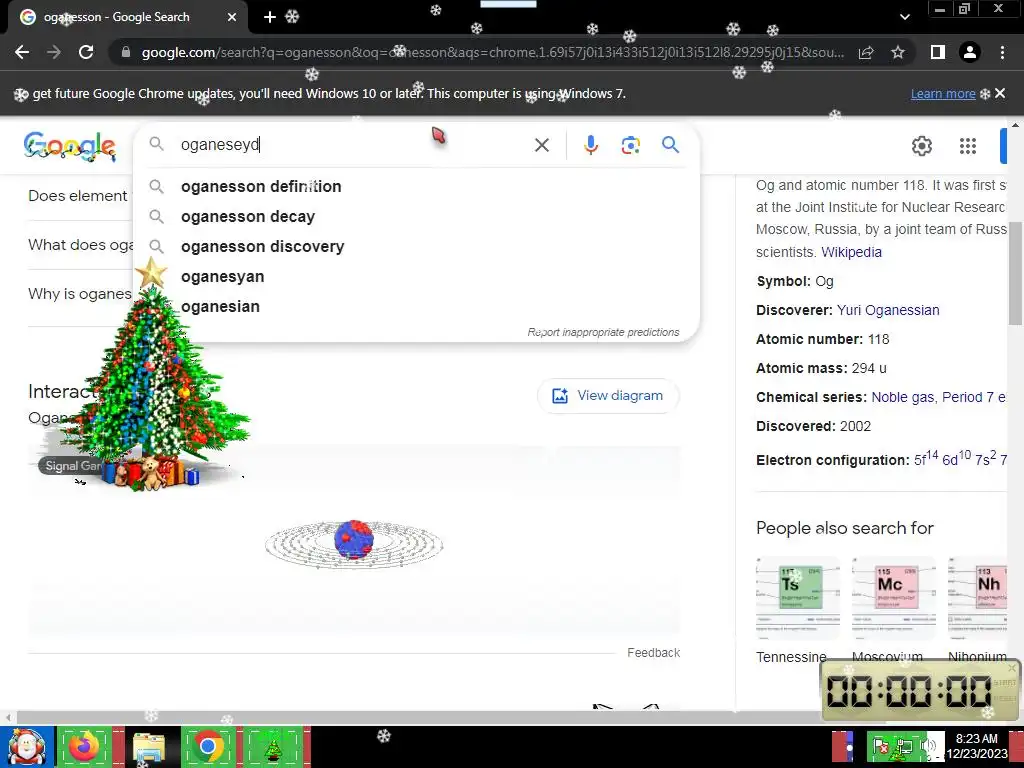Open the Noble gas link

click(903, 397)
